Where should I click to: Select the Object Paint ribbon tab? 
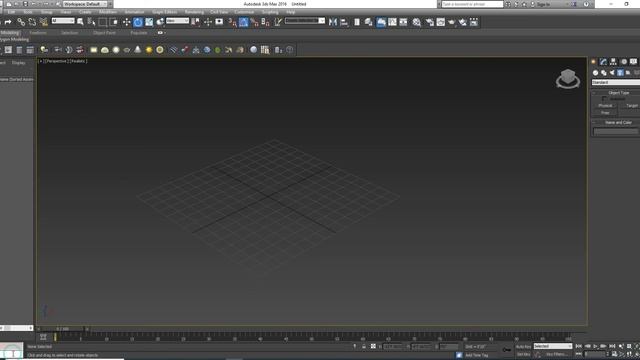104,33
